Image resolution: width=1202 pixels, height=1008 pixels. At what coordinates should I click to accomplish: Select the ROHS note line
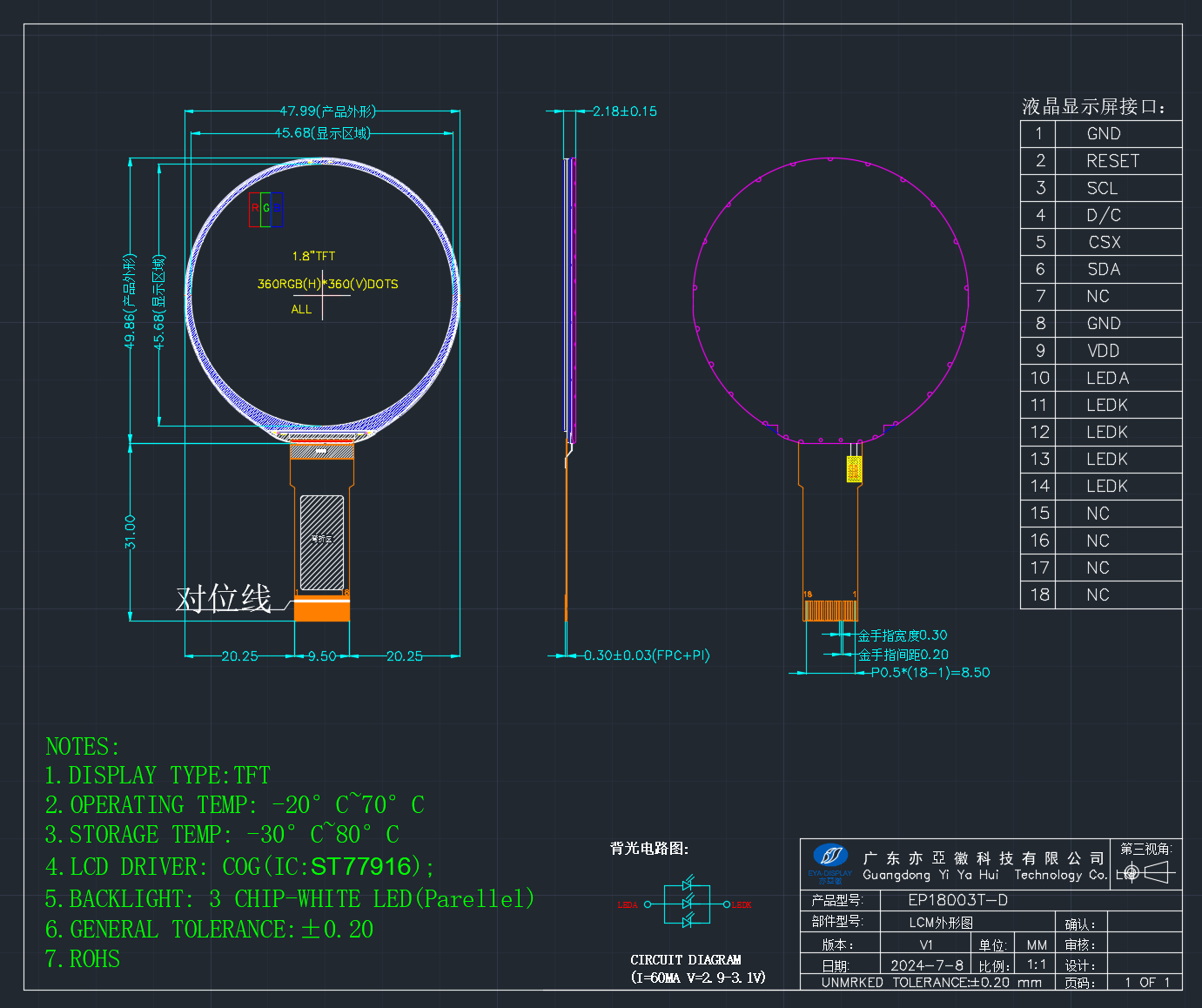click(83, 959)
